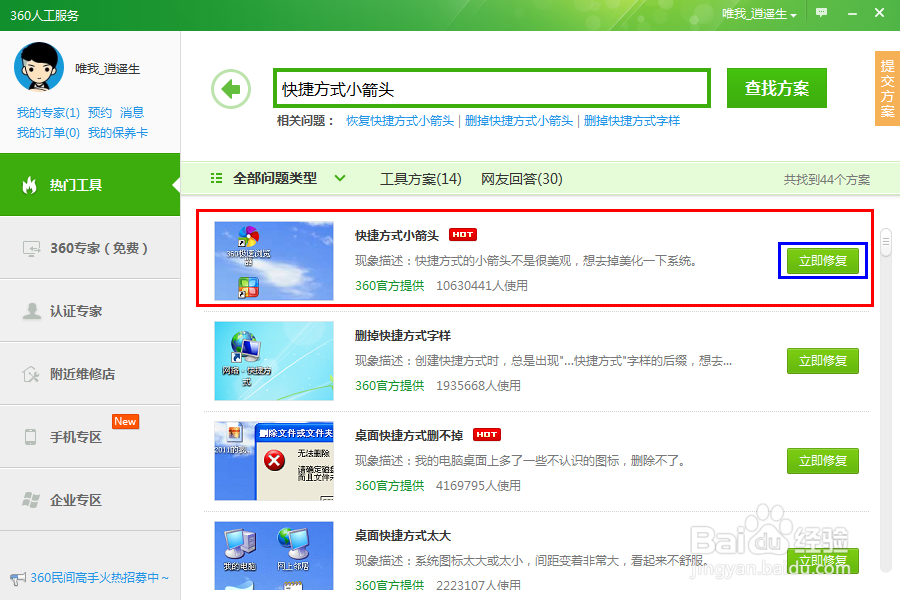Screen dimensions: 900x600
Task: Click the text 共找到44个方案
Action: coord(827,180)
